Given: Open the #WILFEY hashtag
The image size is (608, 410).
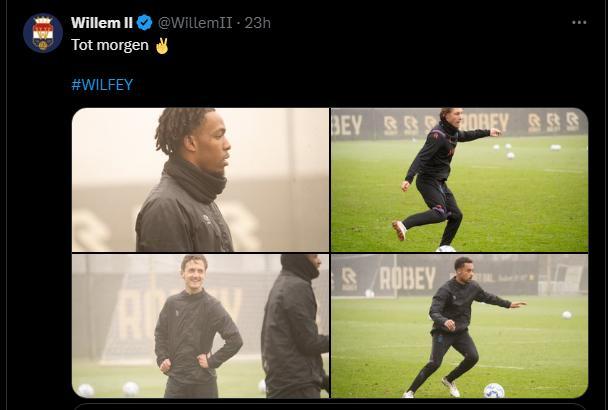Looking at the screenshot, I should pyautogui.click(x=102, y=85).
